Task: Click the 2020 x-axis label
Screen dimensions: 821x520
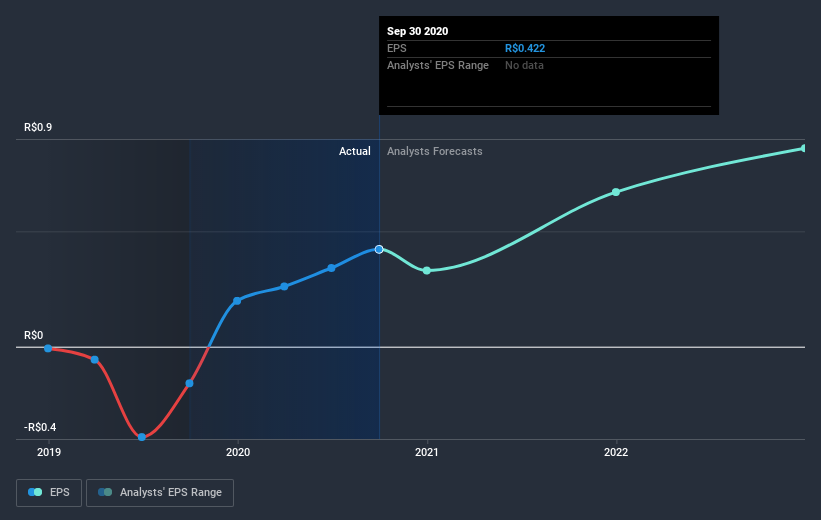Action: (238, 452)
